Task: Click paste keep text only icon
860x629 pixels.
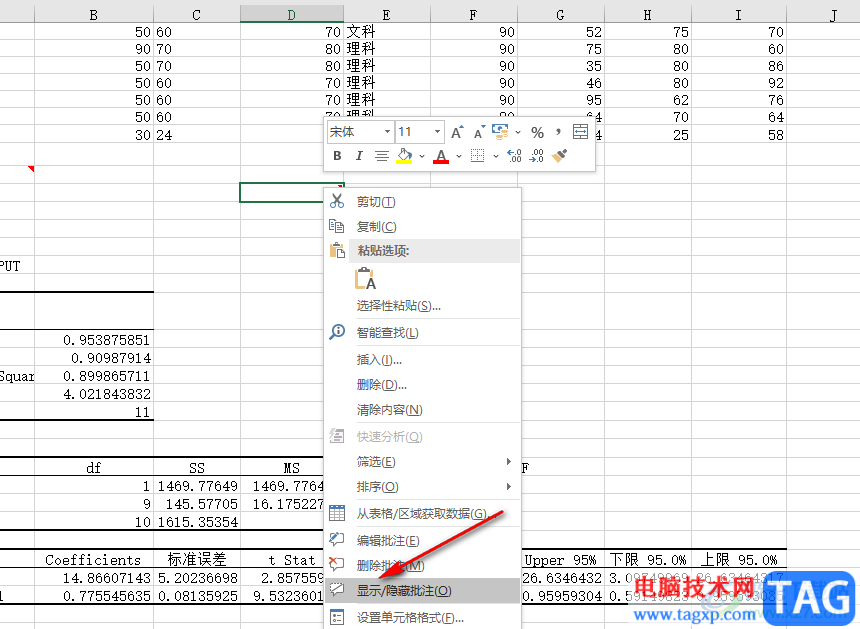Action: pyautogui.click(x=365, y=279)
